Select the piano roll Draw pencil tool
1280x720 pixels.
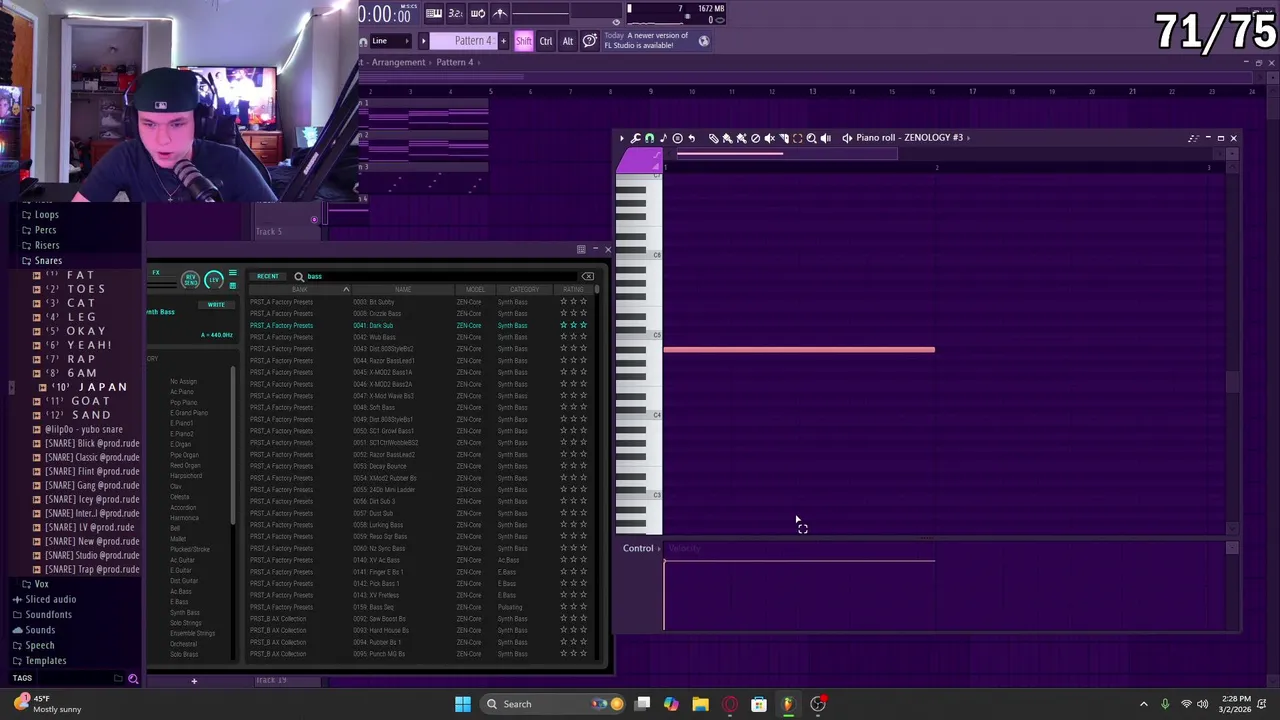(x=713, y=138)
